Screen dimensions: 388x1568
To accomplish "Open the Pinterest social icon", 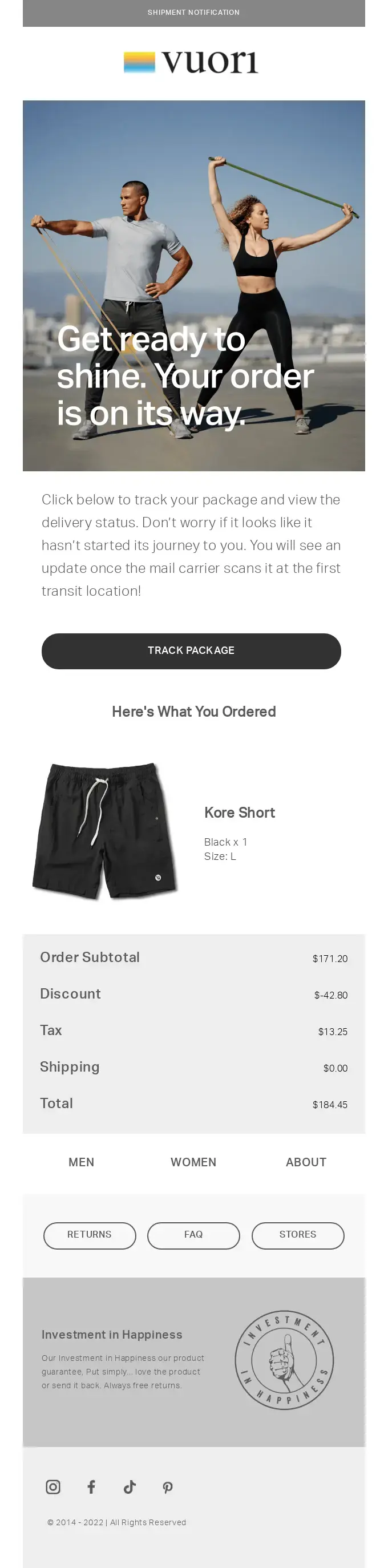I will tap(168, 1486).
